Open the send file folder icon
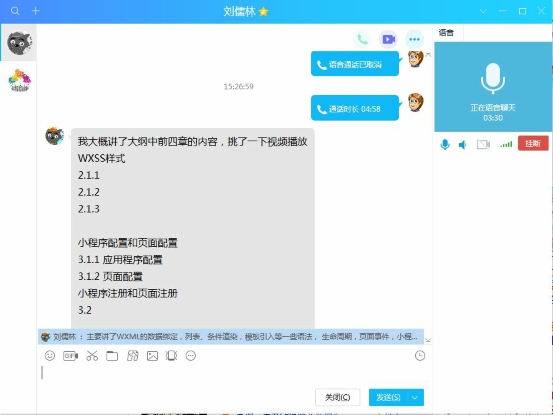The height and width of the screenshot is (415, 553). 112,356
